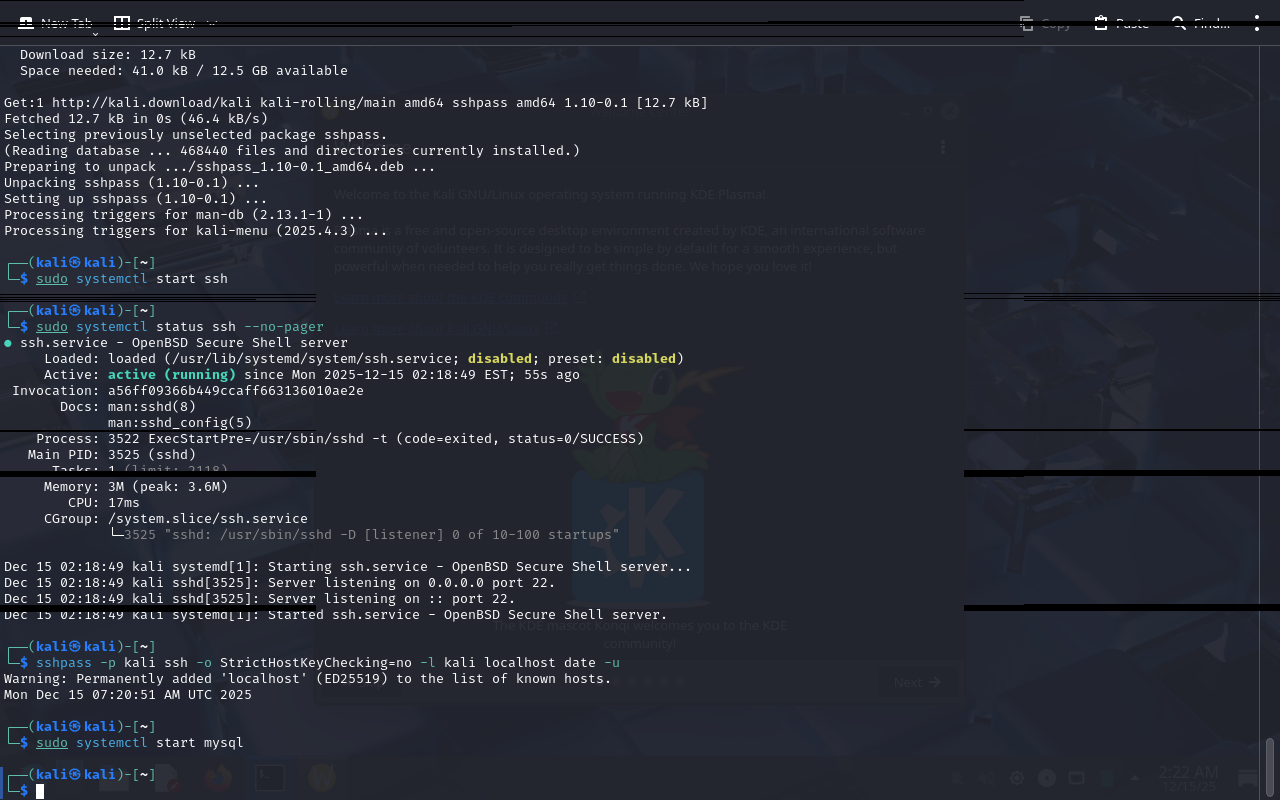Open a new terminal tab
The width and height of the screenshot is (1280, 800).
pos(56,23)
